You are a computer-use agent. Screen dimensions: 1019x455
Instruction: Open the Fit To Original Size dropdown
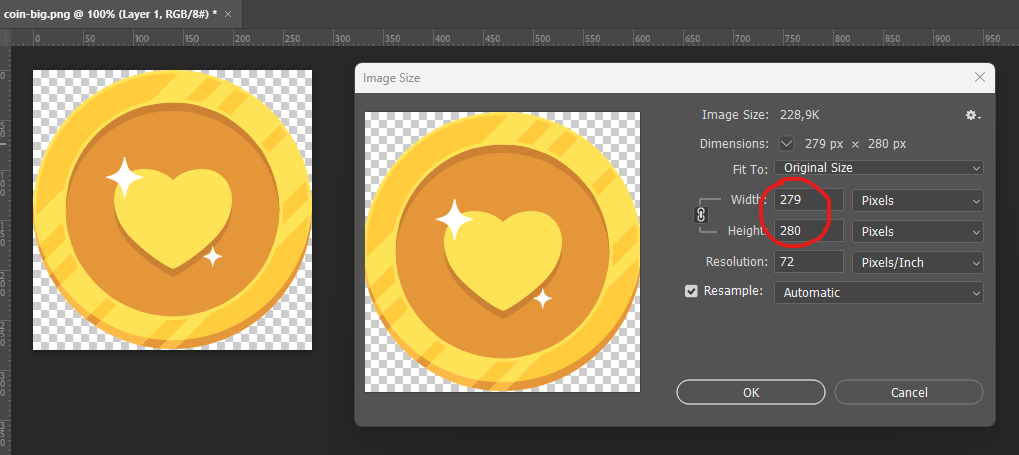[878, 168]
